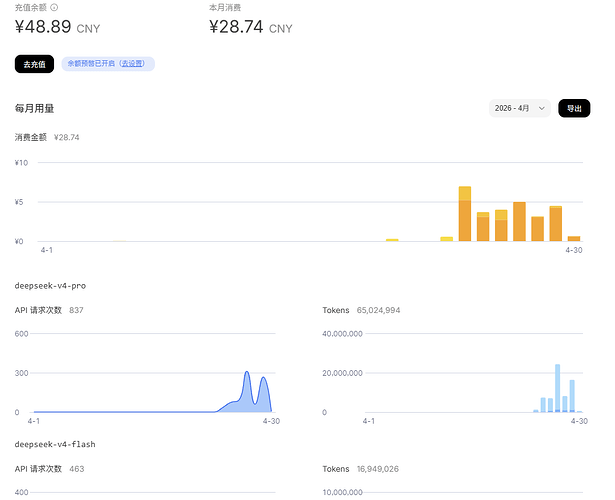Select the 余额预警已开启 notice badge
615x500 pixels.
(x=108, y=64)
